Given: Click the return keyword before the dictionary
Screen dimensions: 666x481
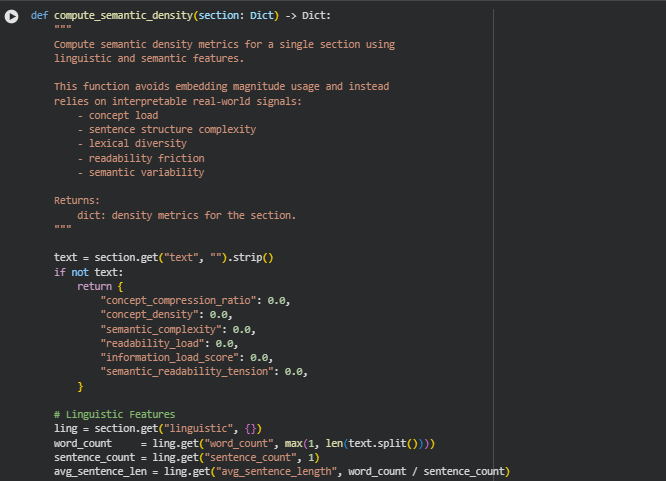Looking at the screenshot, I should (x=96, y=286).
